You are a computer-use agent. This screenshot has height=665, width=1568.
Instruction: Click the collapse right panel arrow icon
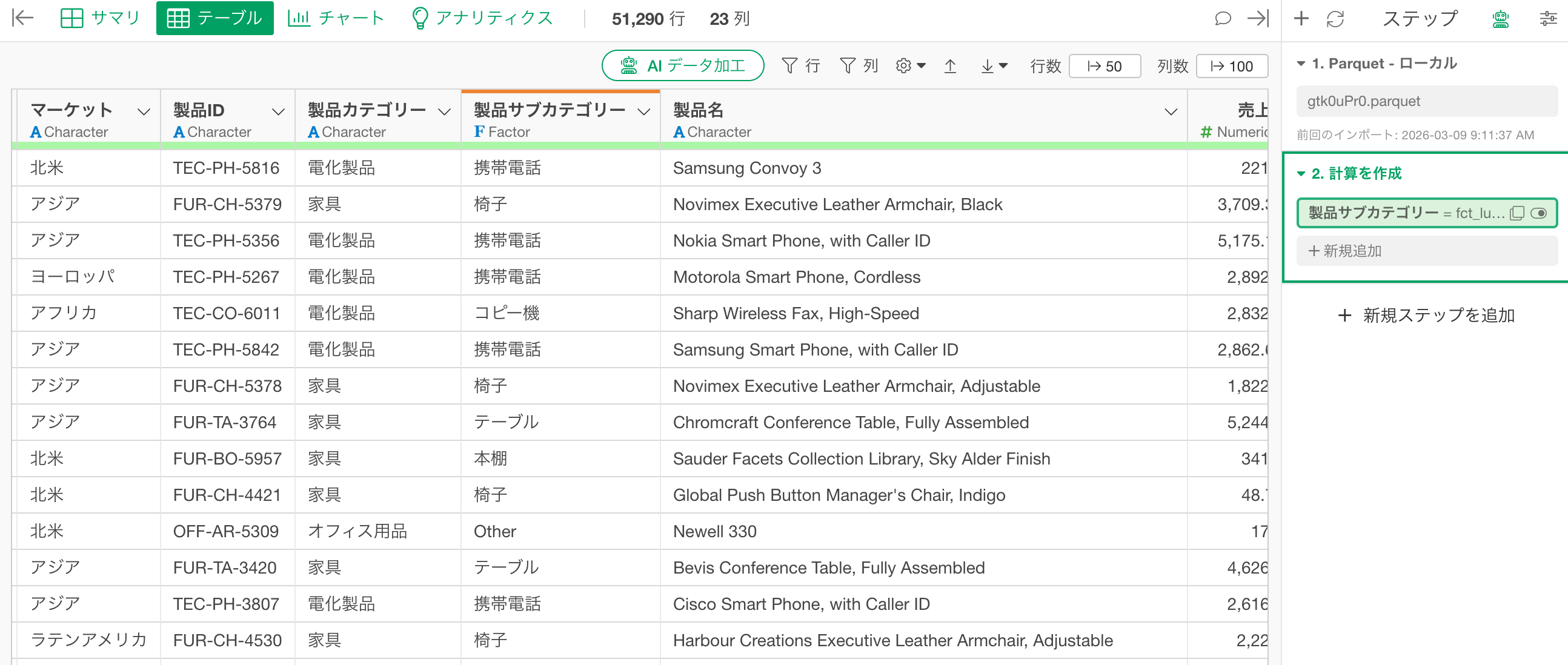click(1258, 18)
